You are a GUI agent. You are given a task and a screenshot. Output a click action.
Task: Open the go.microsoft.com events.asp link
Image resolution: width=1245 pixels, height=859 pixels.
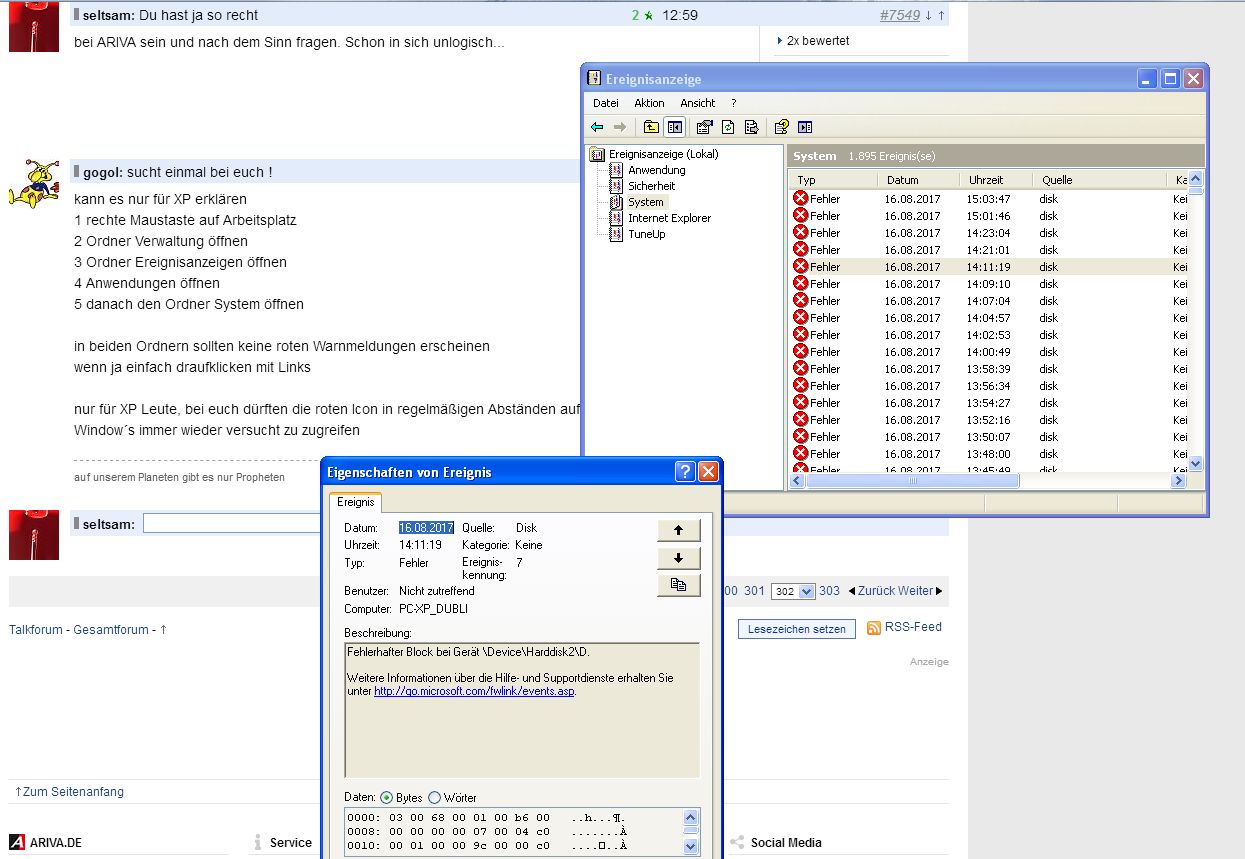coord(475,691)
